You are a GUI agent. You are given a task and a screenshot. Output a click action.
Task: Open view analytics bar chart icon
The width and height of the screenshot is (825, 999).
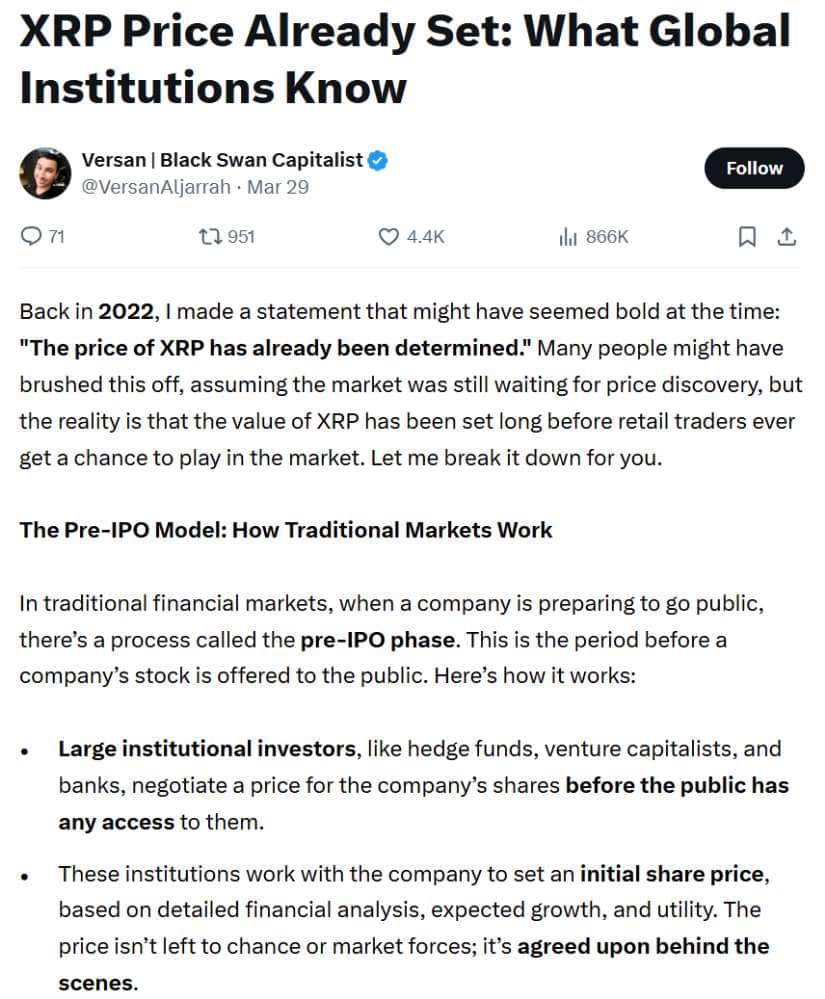[x=568, y=236]
